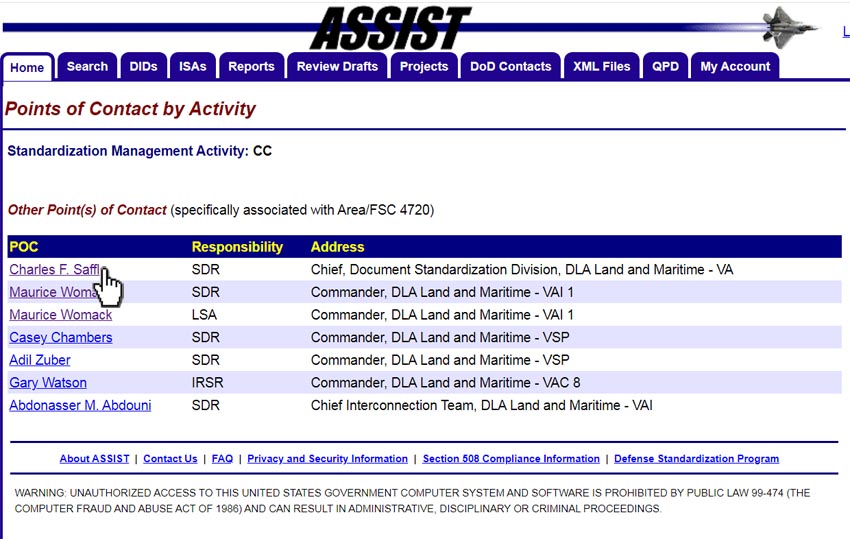Select the Review Drafts tab
This screenshot has width=850, height=539.
click(337, 67)
